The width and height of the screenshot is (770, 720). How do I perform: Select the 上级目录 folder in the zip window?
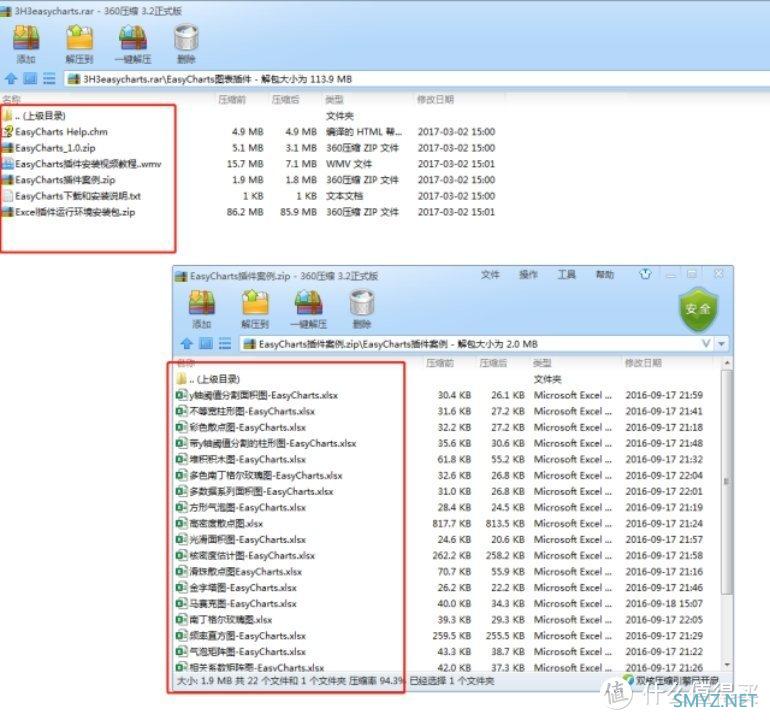(x=208, y=379)
